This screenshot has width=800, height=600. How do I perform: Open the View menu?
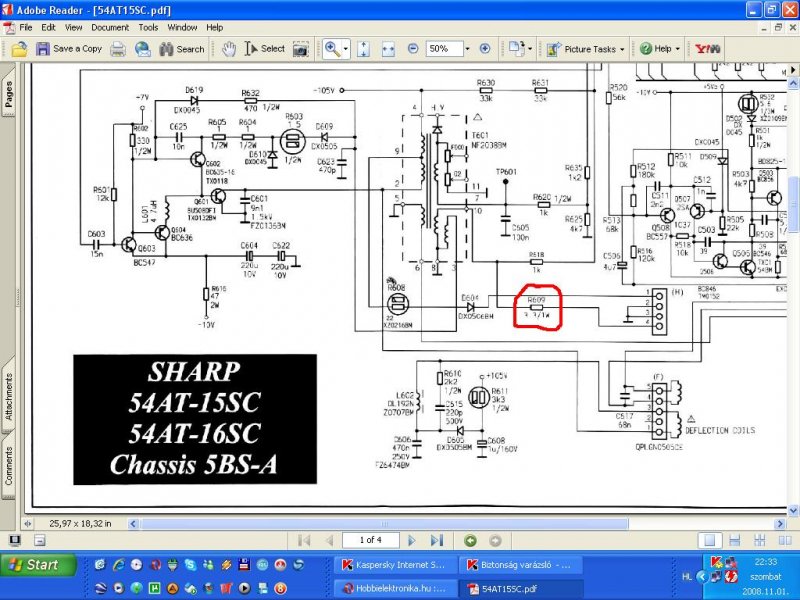coord(73,28)
